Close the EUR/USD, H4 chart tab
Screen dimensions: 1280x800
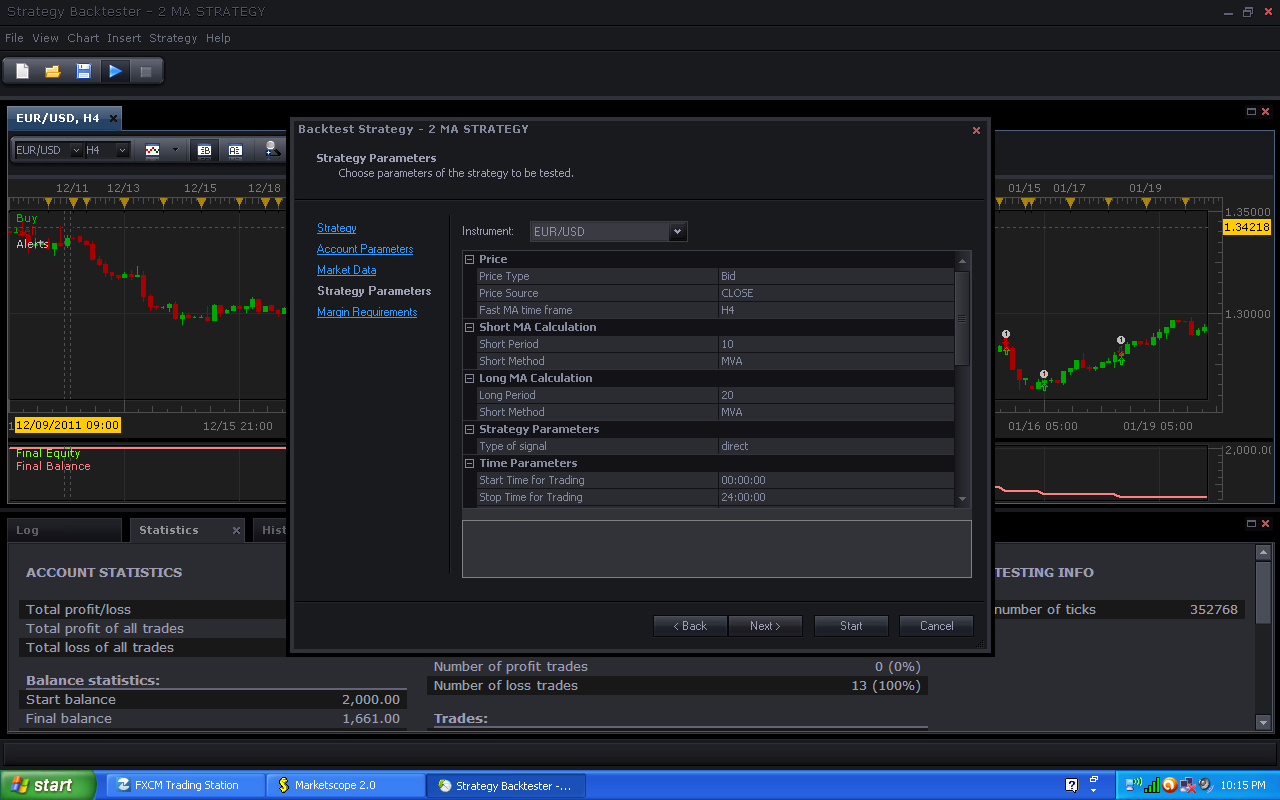coord(113,118)
